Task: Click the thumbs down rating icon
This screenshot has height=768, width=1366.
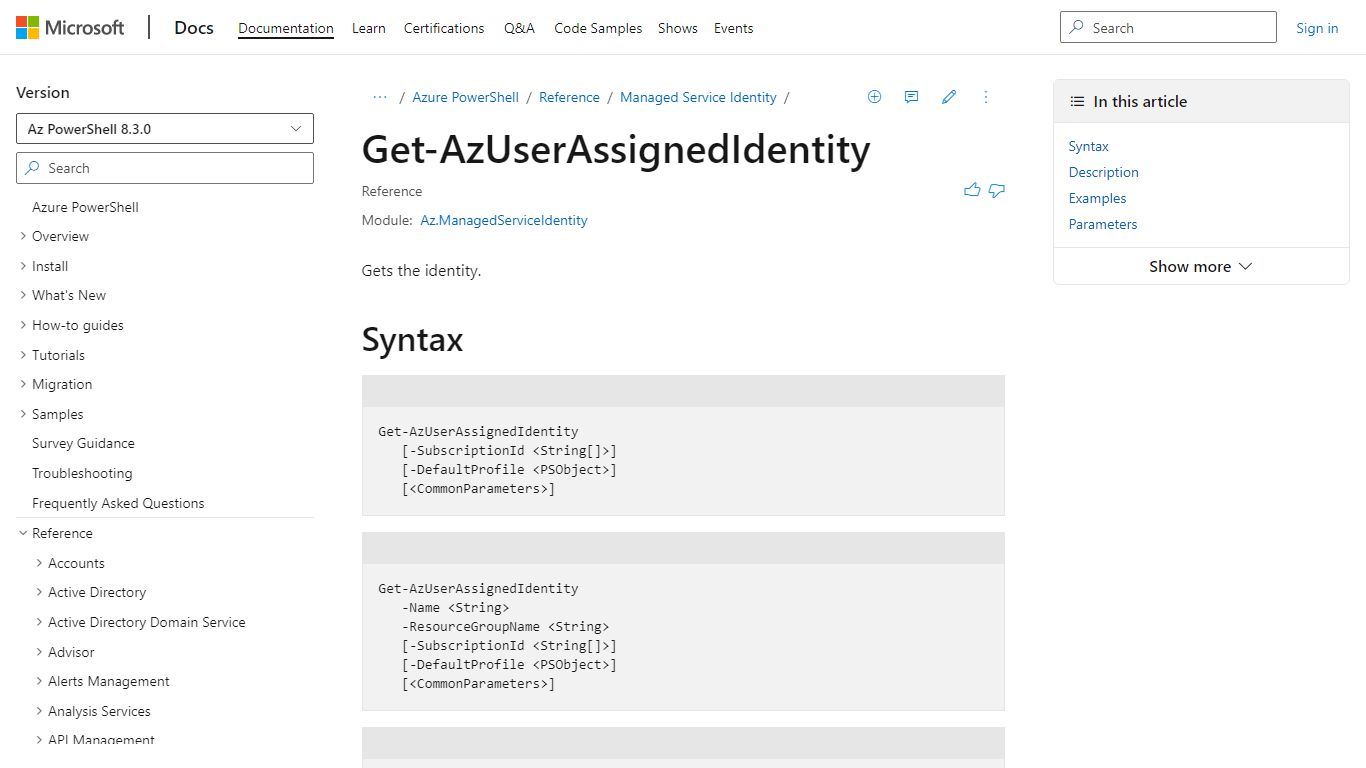Action: (997, 190)
